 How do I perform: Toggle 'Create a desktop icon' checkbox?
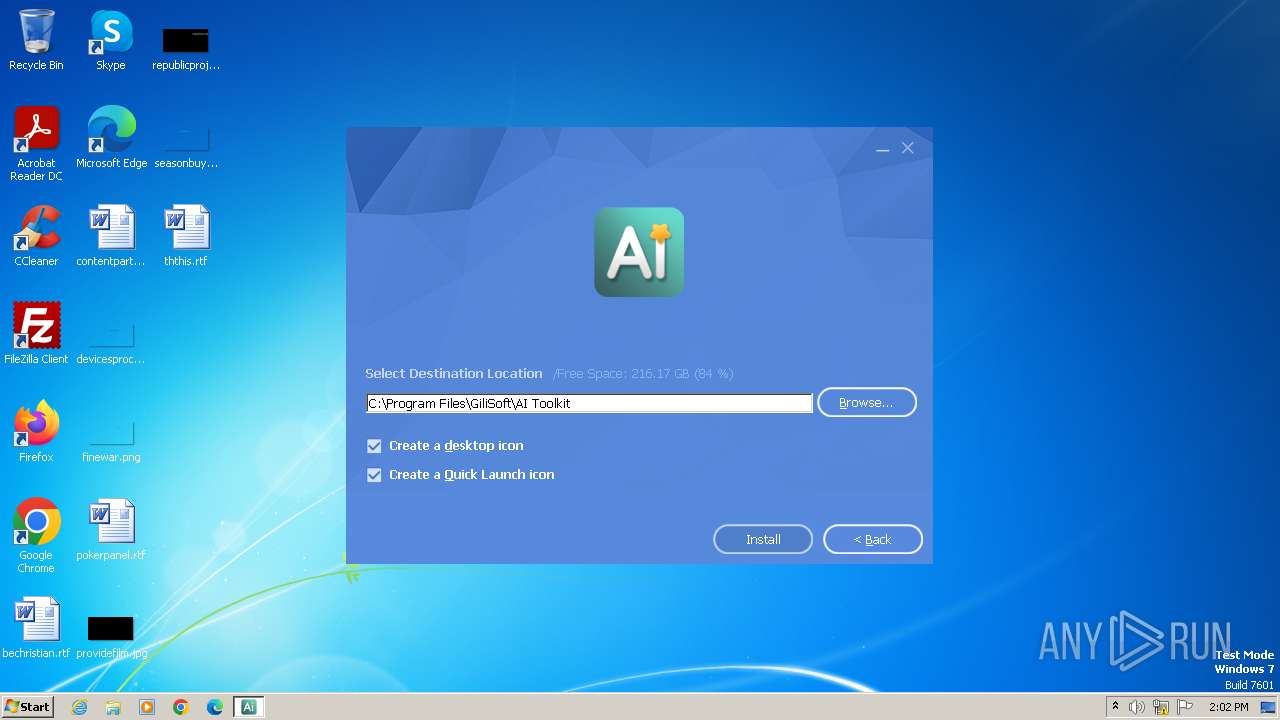point(374,446)
